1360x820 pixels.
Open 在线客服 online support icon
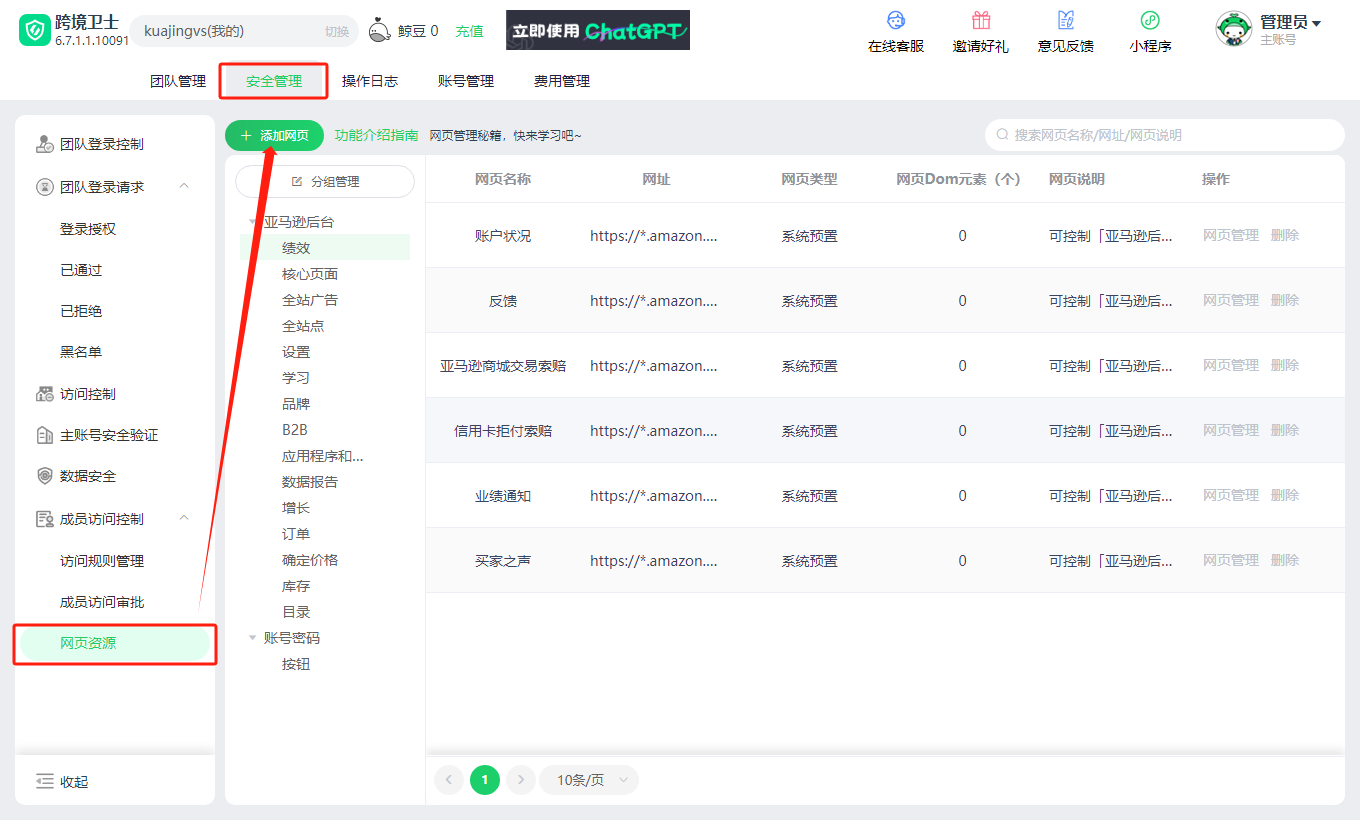click(x=896, y=20)
